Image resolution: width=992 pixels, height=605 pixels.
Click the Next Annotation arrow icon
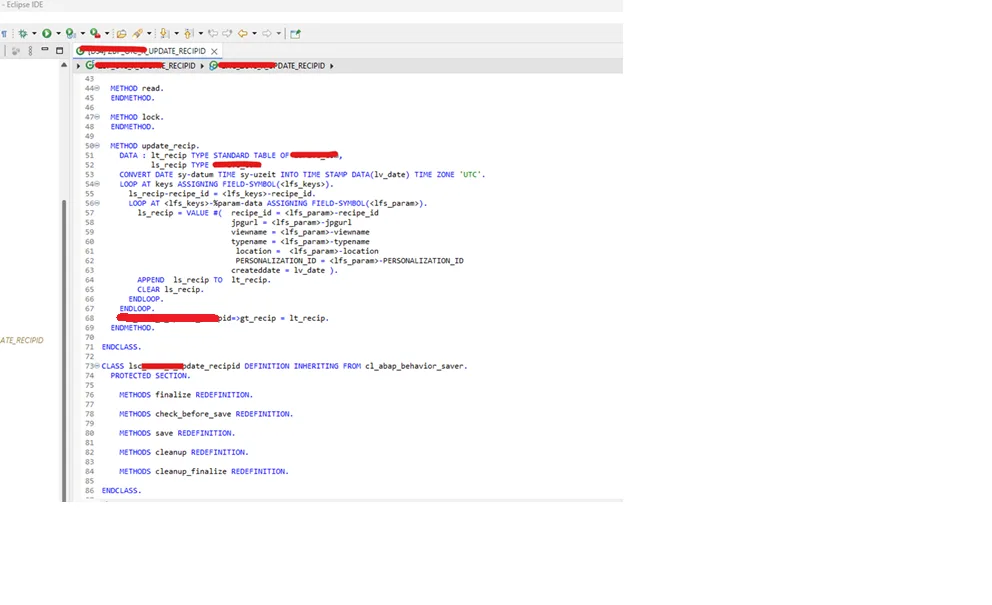[164, 34]
